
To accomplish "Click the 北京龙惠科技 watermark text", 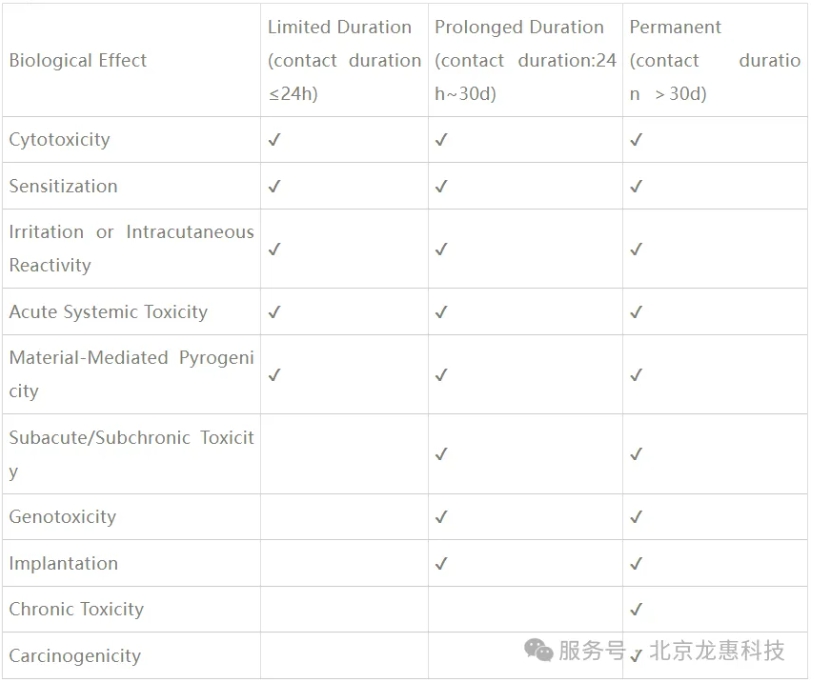I will coord(717,651).
